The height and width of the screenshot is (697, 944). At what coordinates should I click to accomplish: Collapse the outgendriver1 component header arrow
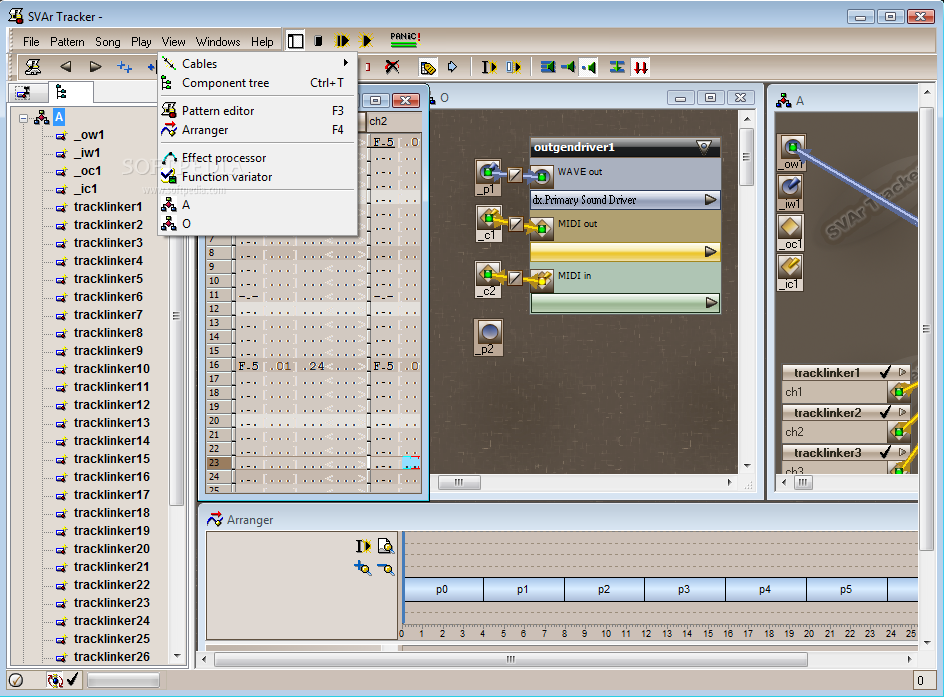(x=704, y=147)
